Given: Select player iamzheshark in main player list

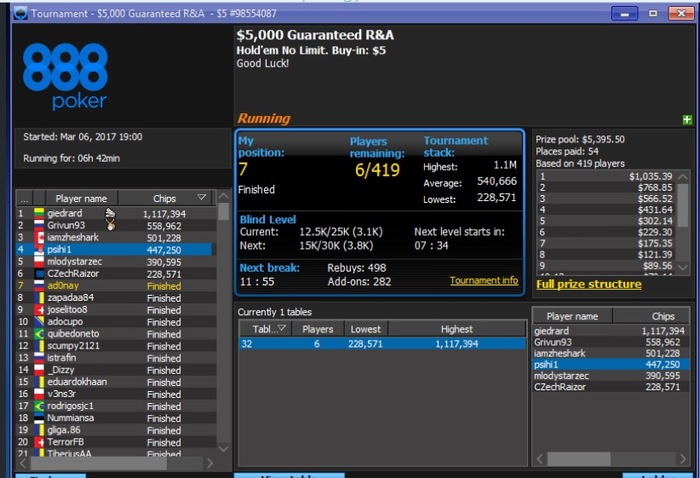Looking at the screenshot, I should click(114, 237).
